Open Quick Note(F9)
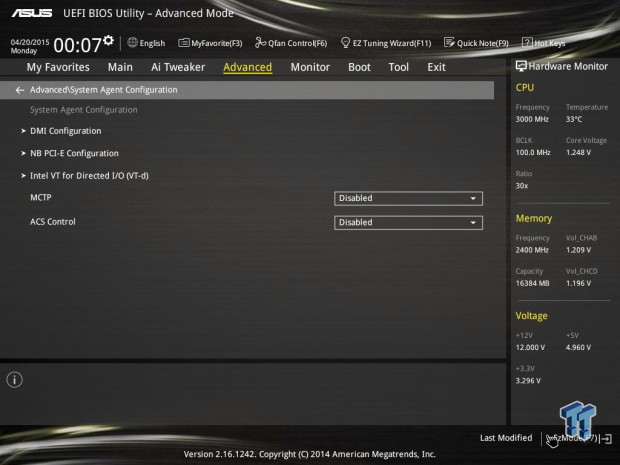Image resolution: width=620 pixels, height=465 pixels. click(x=476, y=43)
